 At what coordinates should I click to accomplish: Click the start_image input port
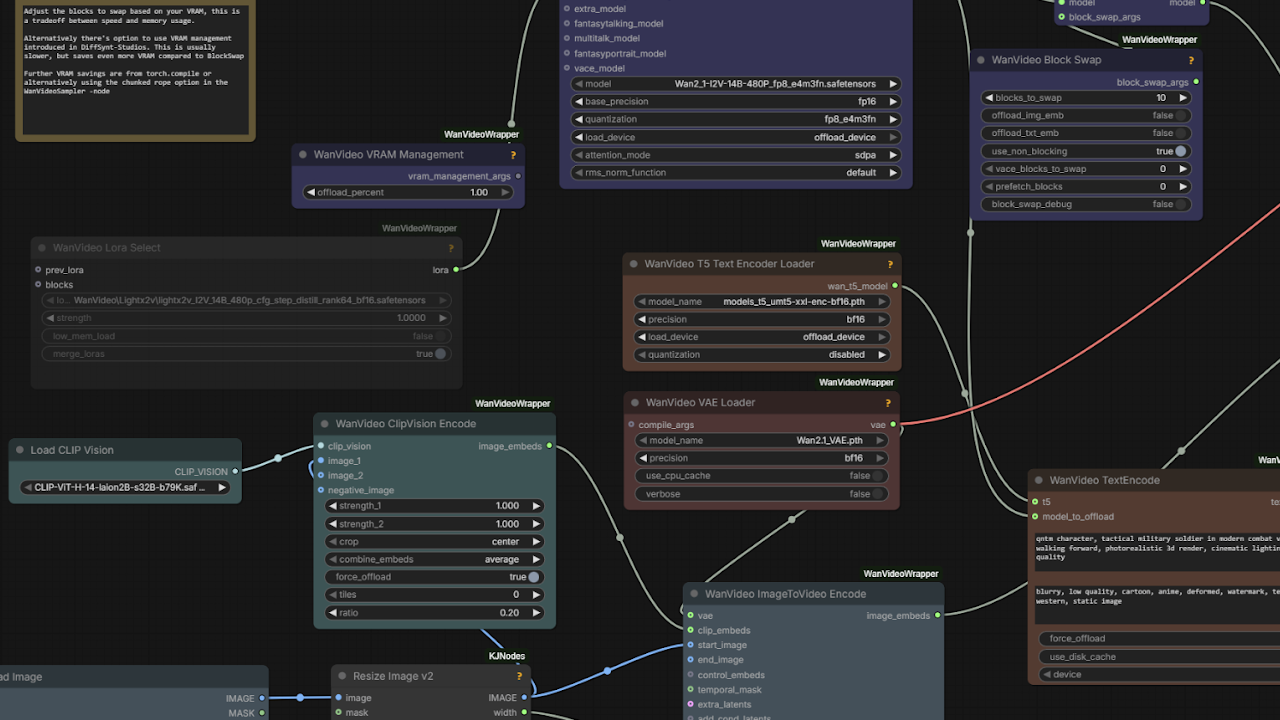tap(690, 645)
